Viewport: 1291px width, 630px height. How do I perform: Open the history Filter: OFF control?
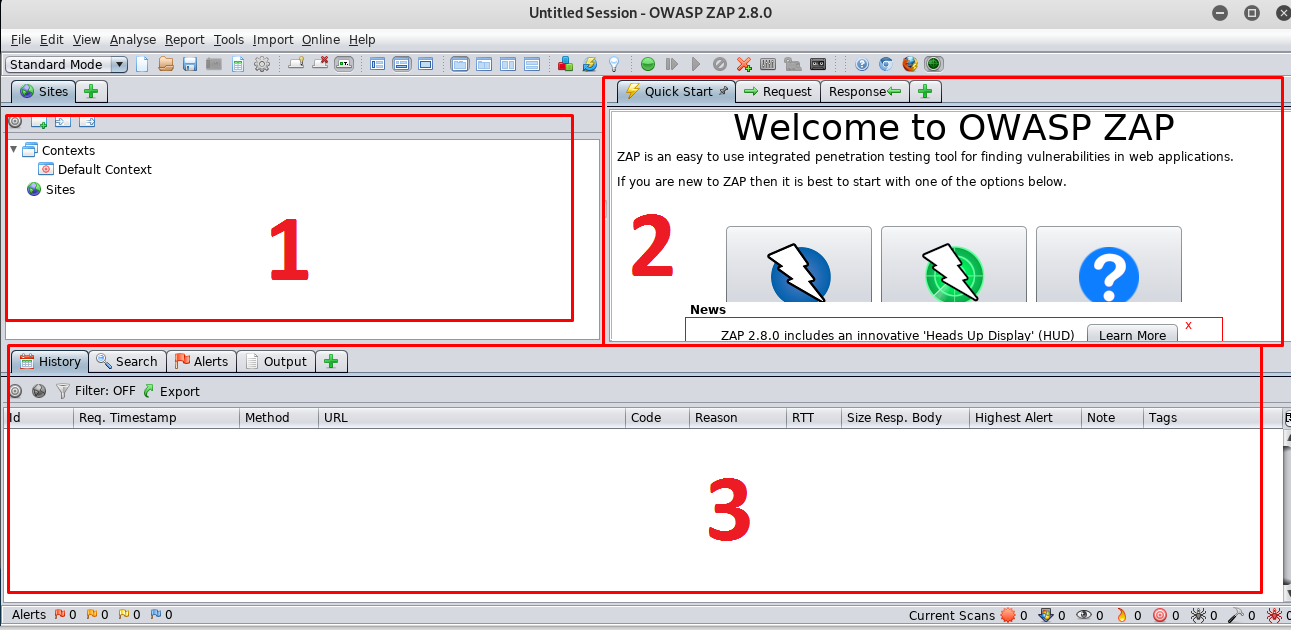95,391
